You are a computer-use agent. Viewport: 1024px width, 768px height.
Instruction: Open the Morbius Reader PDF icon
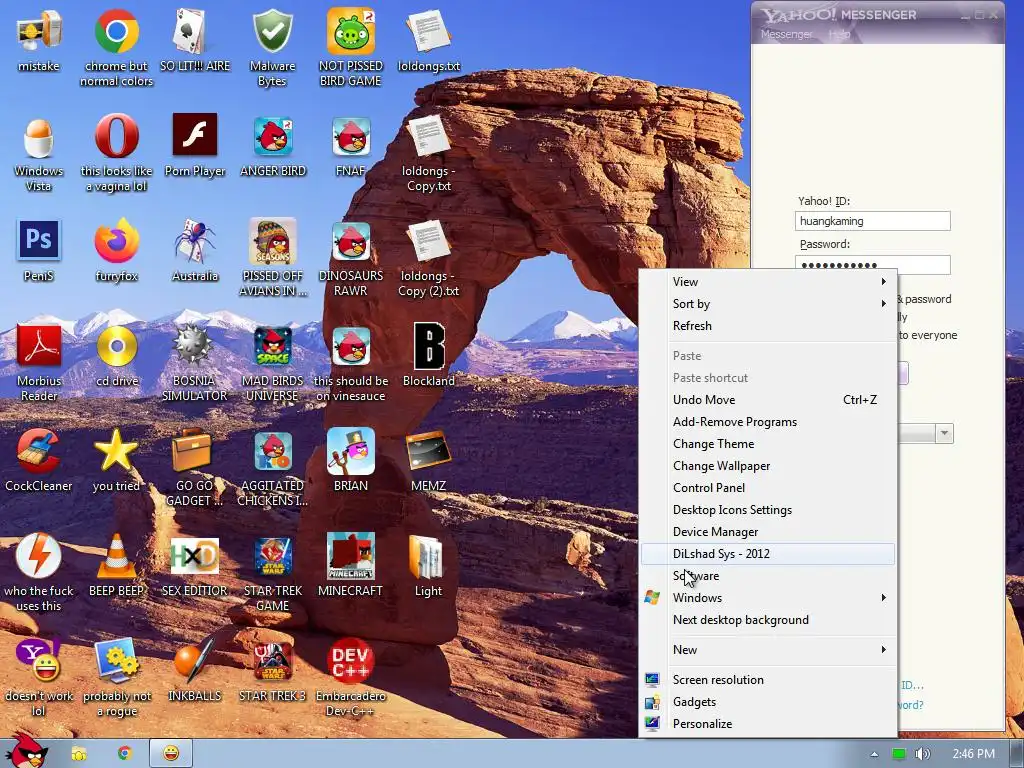[39, 346]
